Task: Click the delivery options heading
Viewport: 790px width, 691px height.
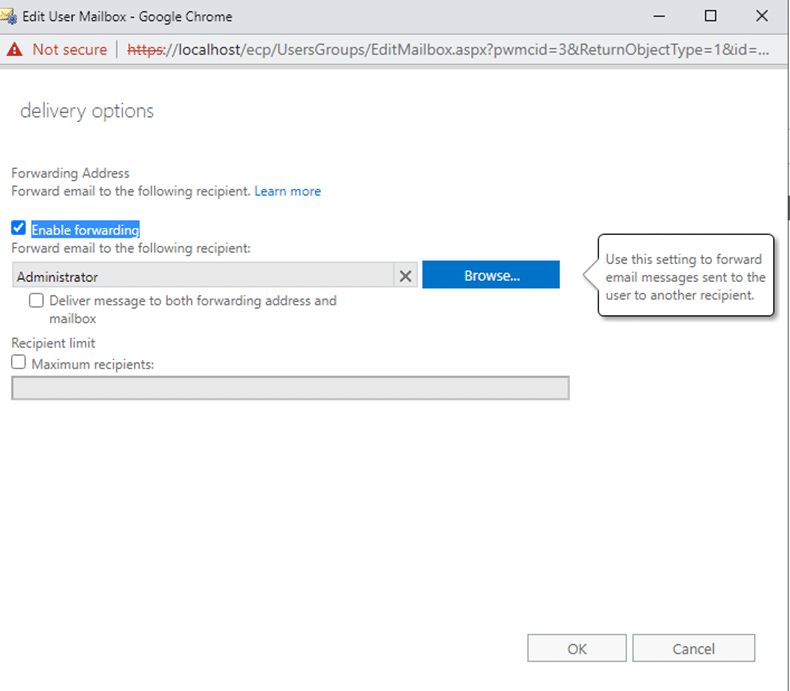Action: [87, 111]
